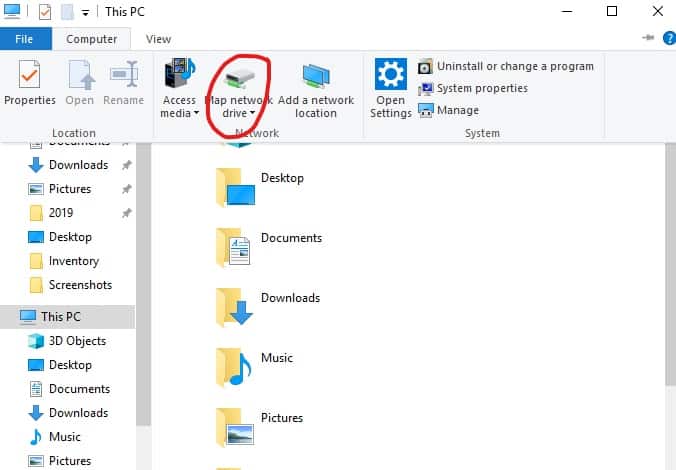Image resolution: width=676 pixels, height=470 pixels.
Task: Click the Quick Access new folder icon
Action: [x=67, y=12]
